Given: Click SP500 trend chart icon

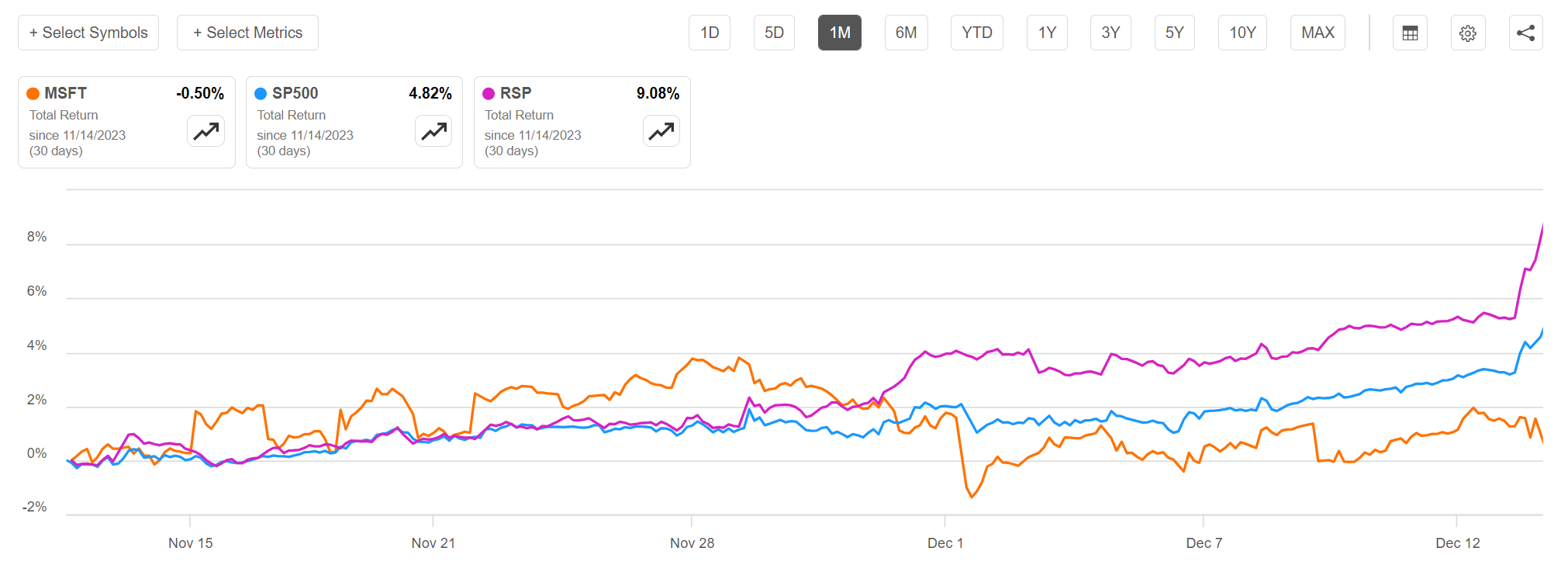Looking at the screenshot, I should [x=433, y=131].
